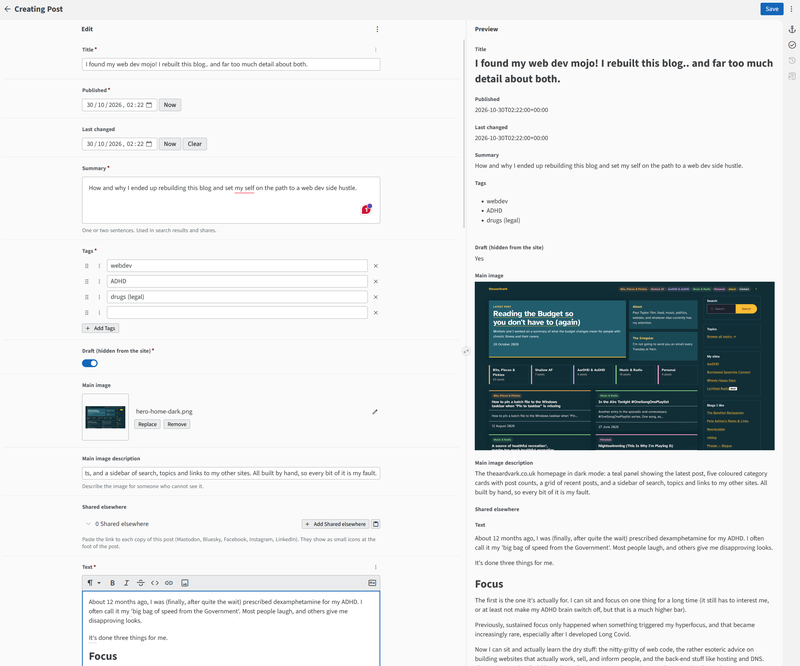
Task: Click the Add Tags button
Action: click(x=101, y=328)
